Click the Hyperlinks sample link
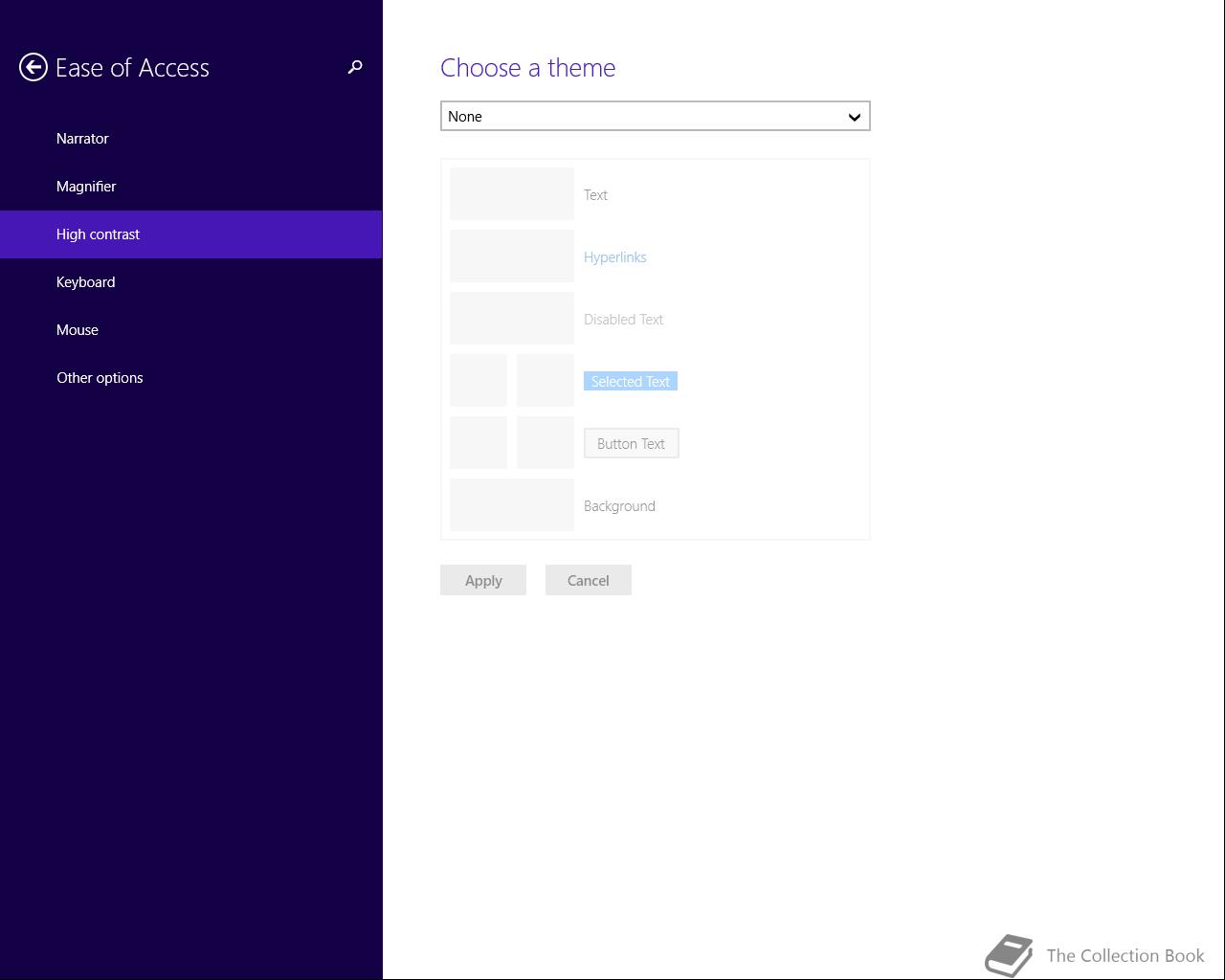Viewport: 1225px width, 980px height. (615, 256)
